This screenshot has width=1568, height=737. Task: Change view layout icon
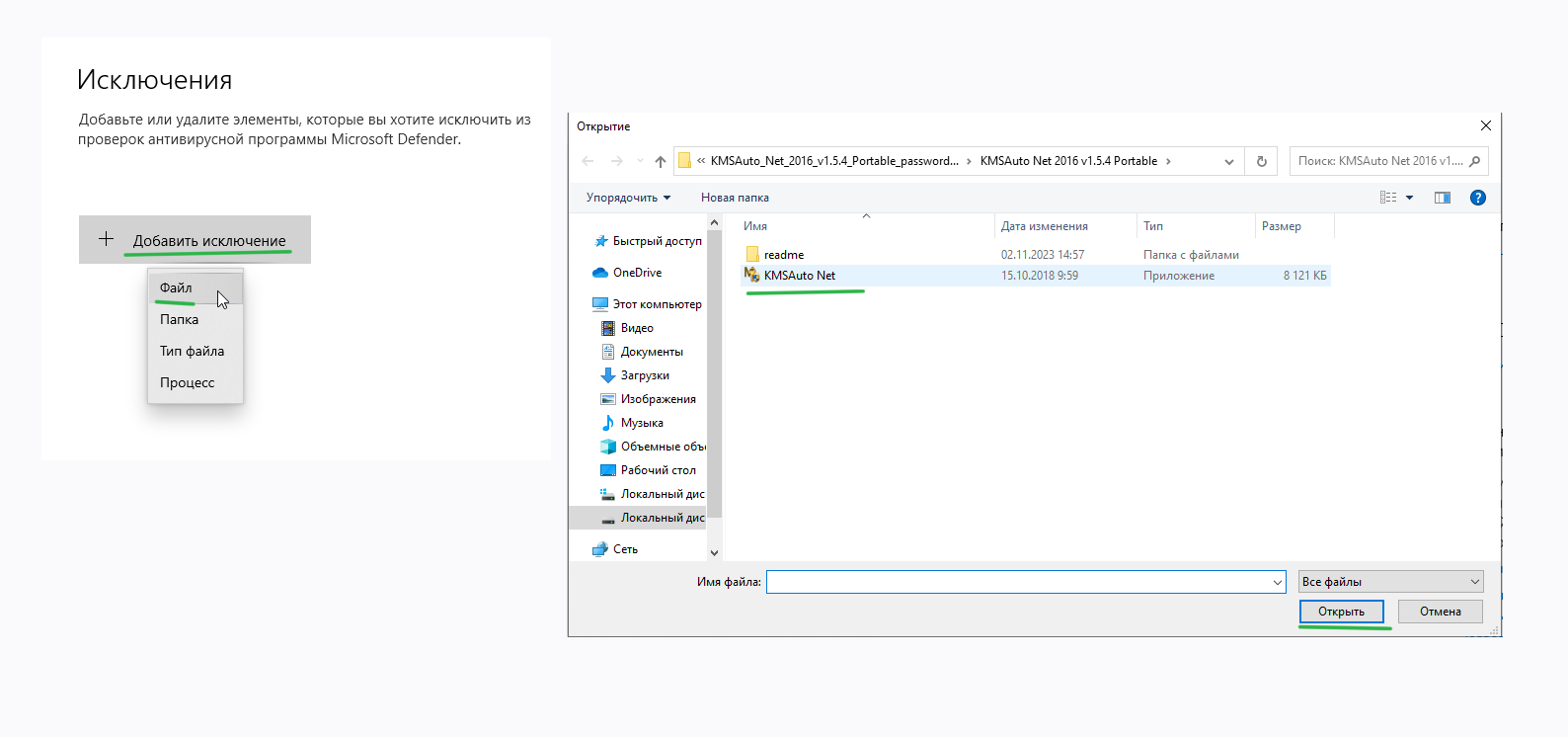(1388, 198)
